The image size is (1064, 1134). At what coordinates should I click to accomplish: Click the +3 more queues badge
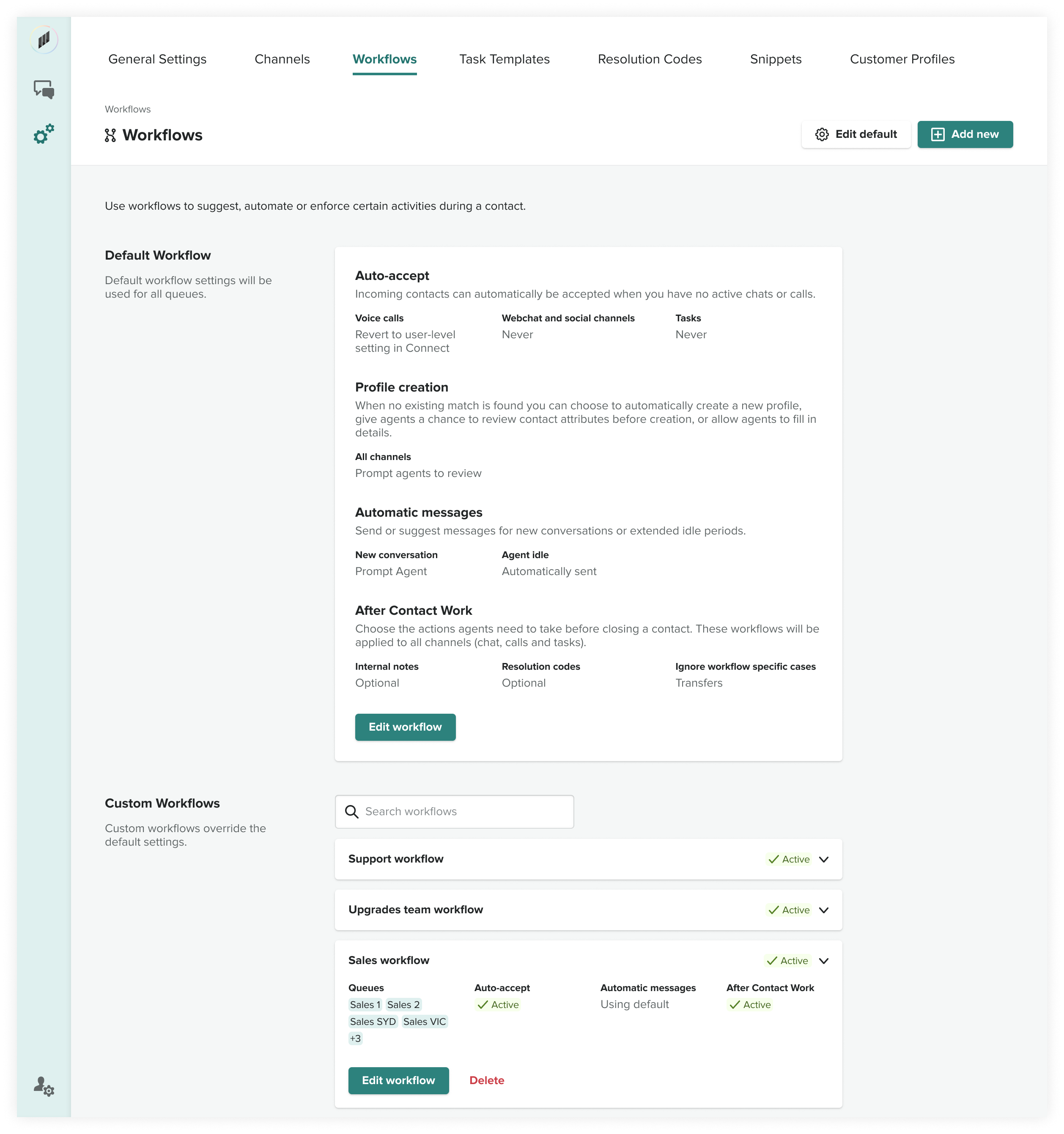(355, 1038)
